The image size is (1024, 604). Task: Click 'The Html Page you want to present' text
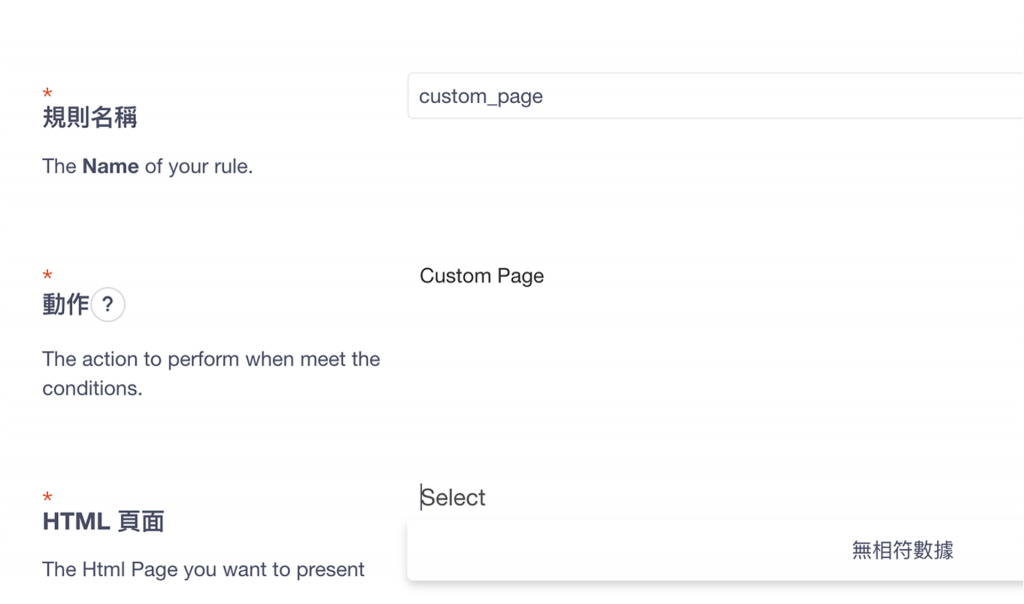[203, 570]
